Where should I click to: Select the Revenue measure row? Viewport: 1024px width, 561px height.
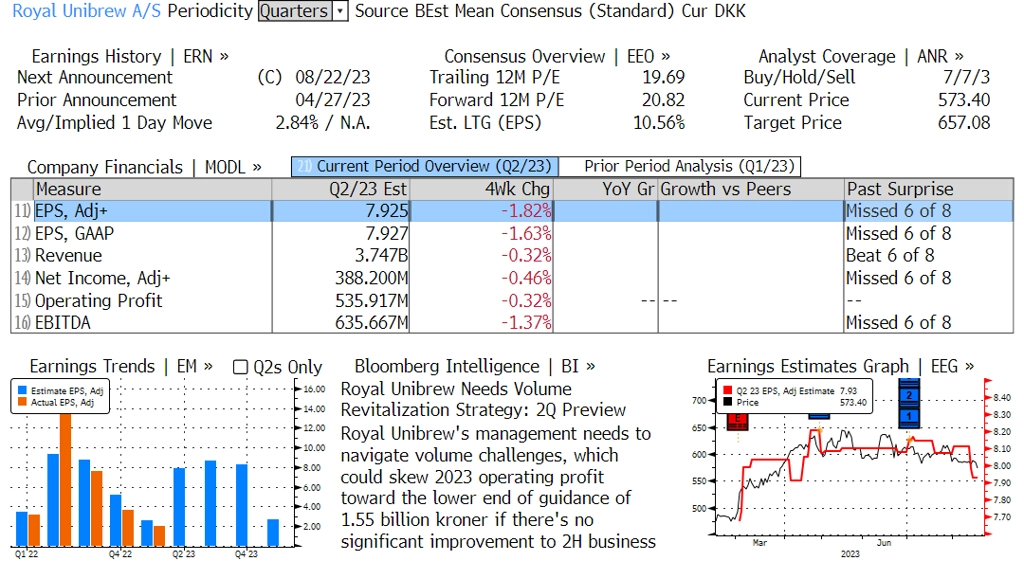[x=512, y=255]
